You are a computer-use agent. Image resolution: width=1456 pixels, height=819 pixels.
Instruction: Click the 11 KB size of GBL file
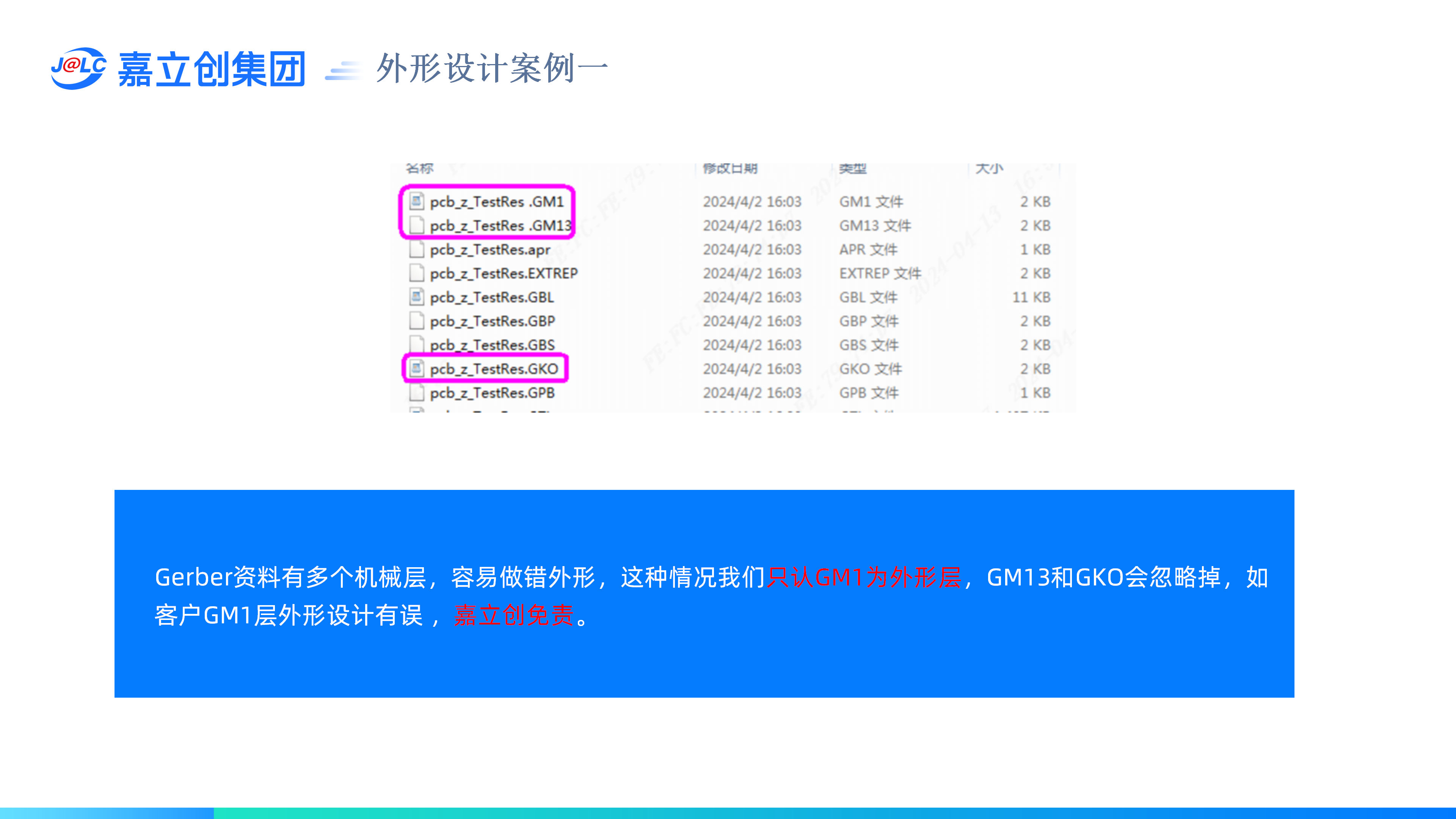pos(1031,297)
